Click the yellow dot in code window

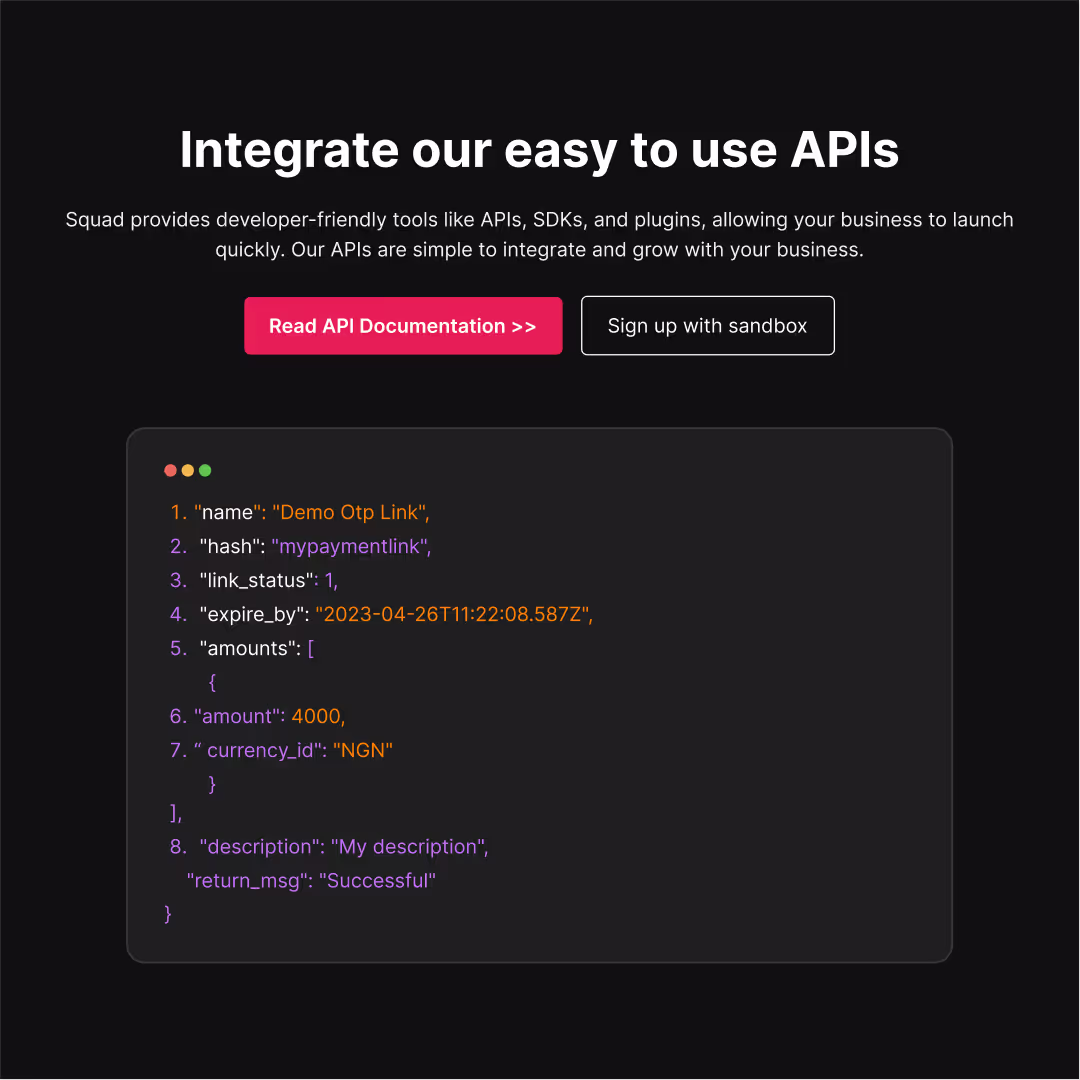(187, 470)
